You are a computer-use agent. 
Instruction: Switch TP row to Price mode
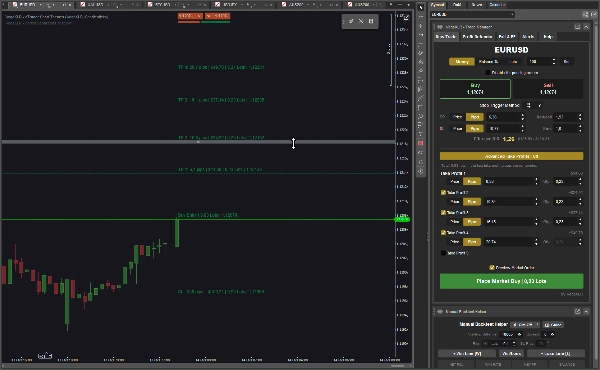(457, 117)
